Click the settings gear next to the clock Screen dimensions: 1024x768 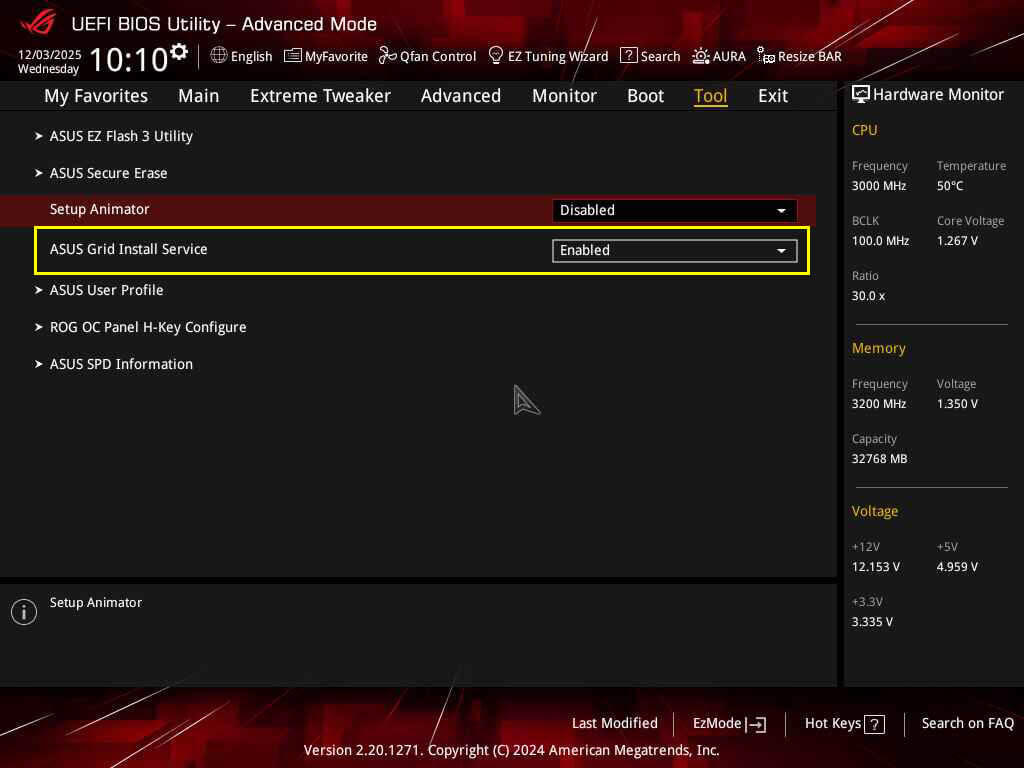click(x=179, y=51)
